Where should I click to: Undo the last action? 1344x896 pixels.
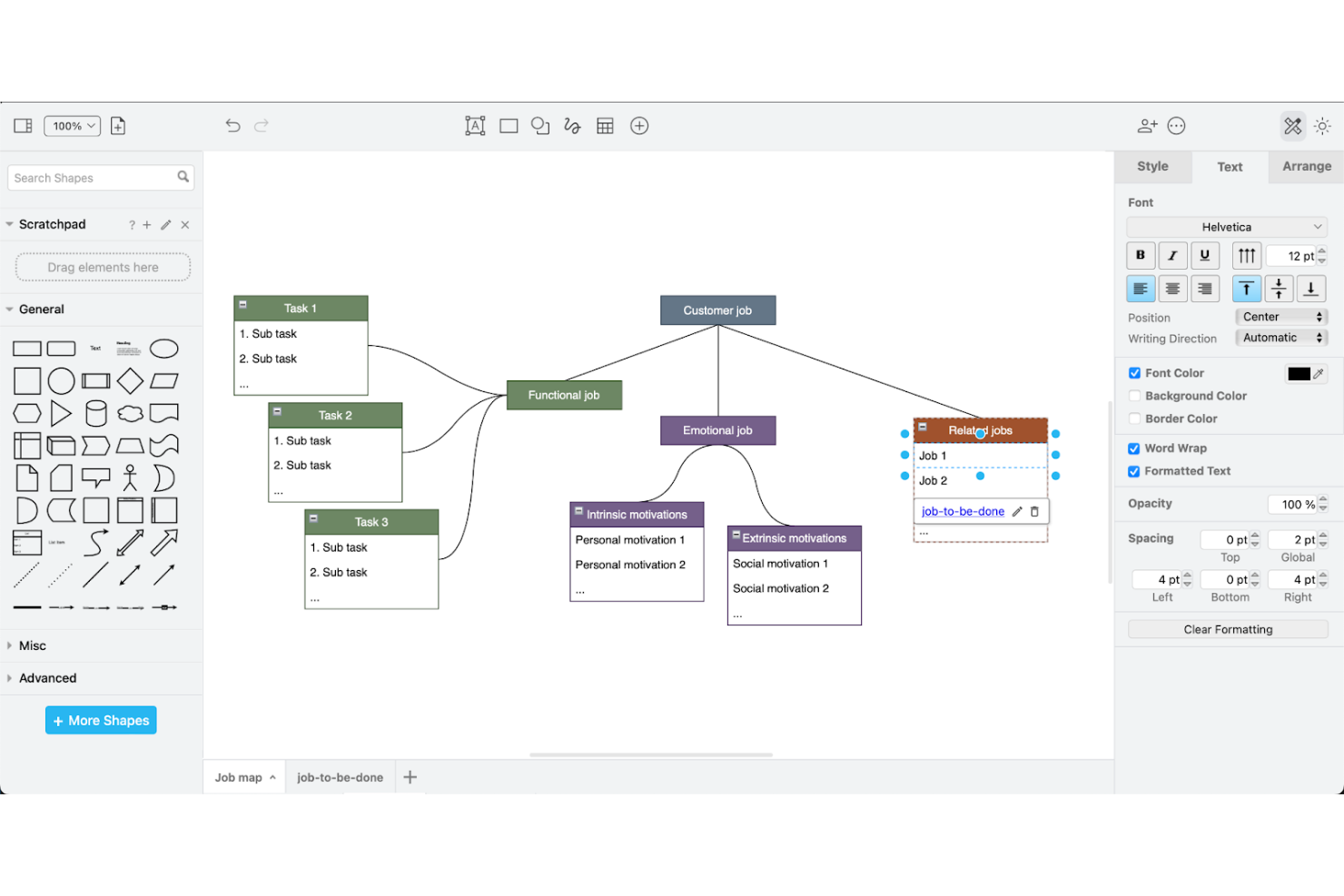(x=233, y=126)
